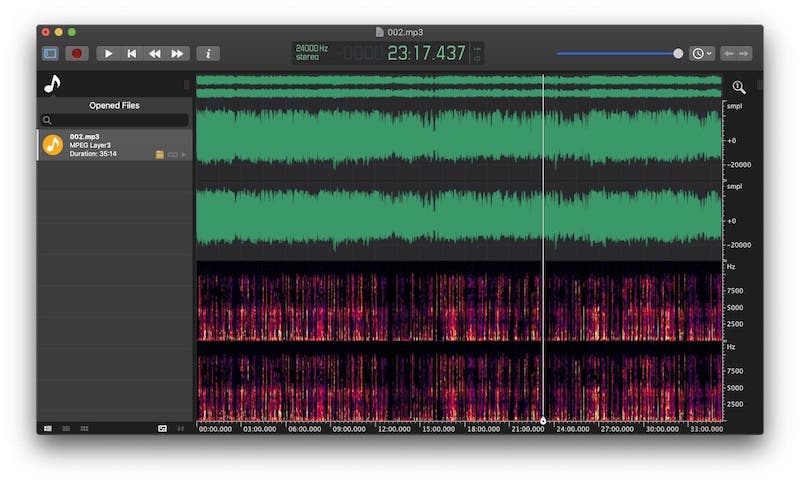The image size is (800, 483).
Task: Select the 002.mp3 file in list
Action: [100, 145]
